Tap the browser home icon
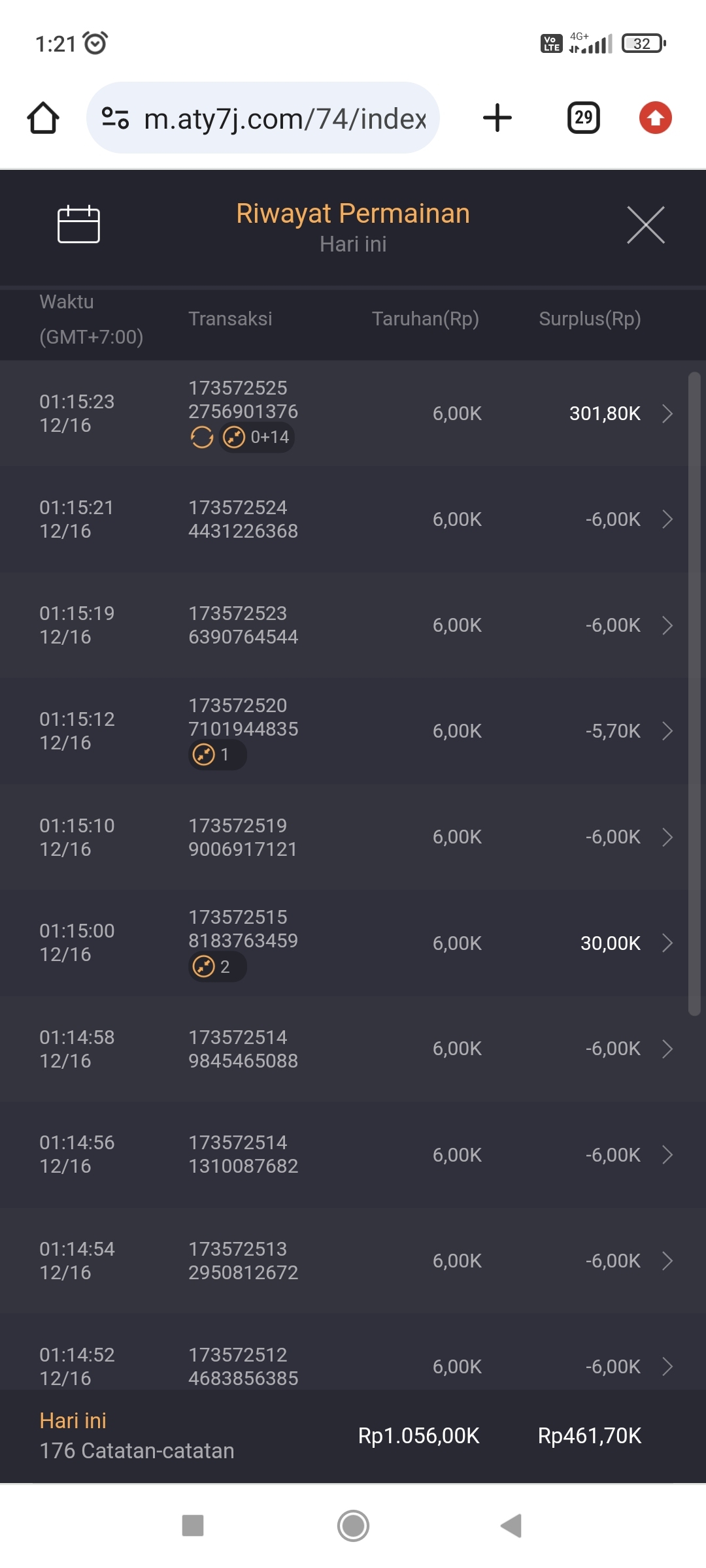 point(43,118)
